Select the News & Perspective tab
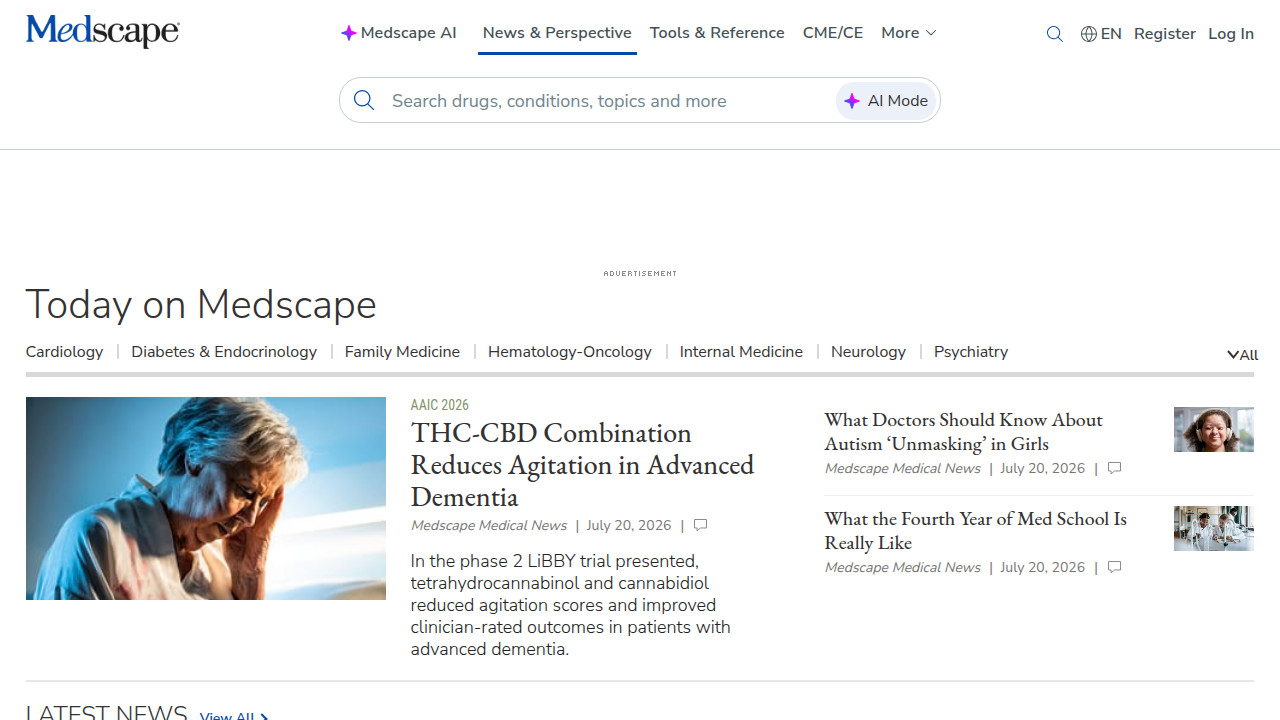Image resolution: width=1280 pixels, height=720 pixels. [557, 33]
